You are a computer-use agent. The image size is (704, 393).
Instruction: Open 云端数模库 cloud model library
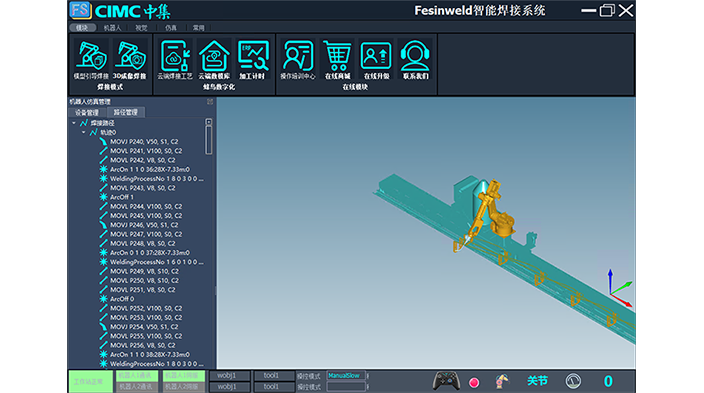pos(214,59)
